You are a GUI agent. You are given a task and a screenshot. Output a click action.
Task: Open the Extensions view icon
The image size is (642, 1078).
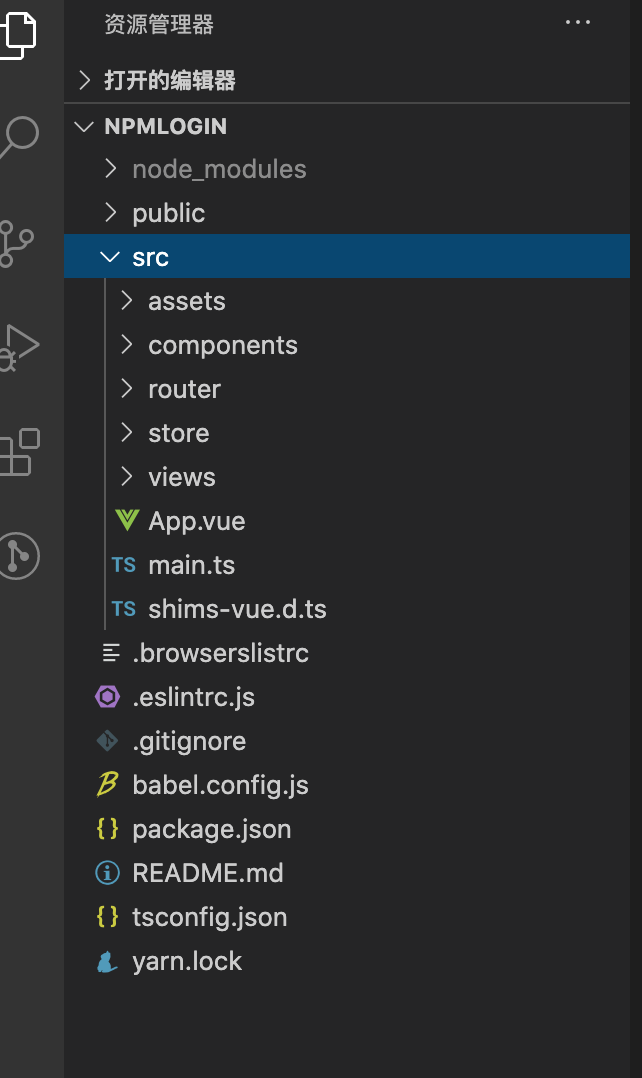[x=20, y=451]
